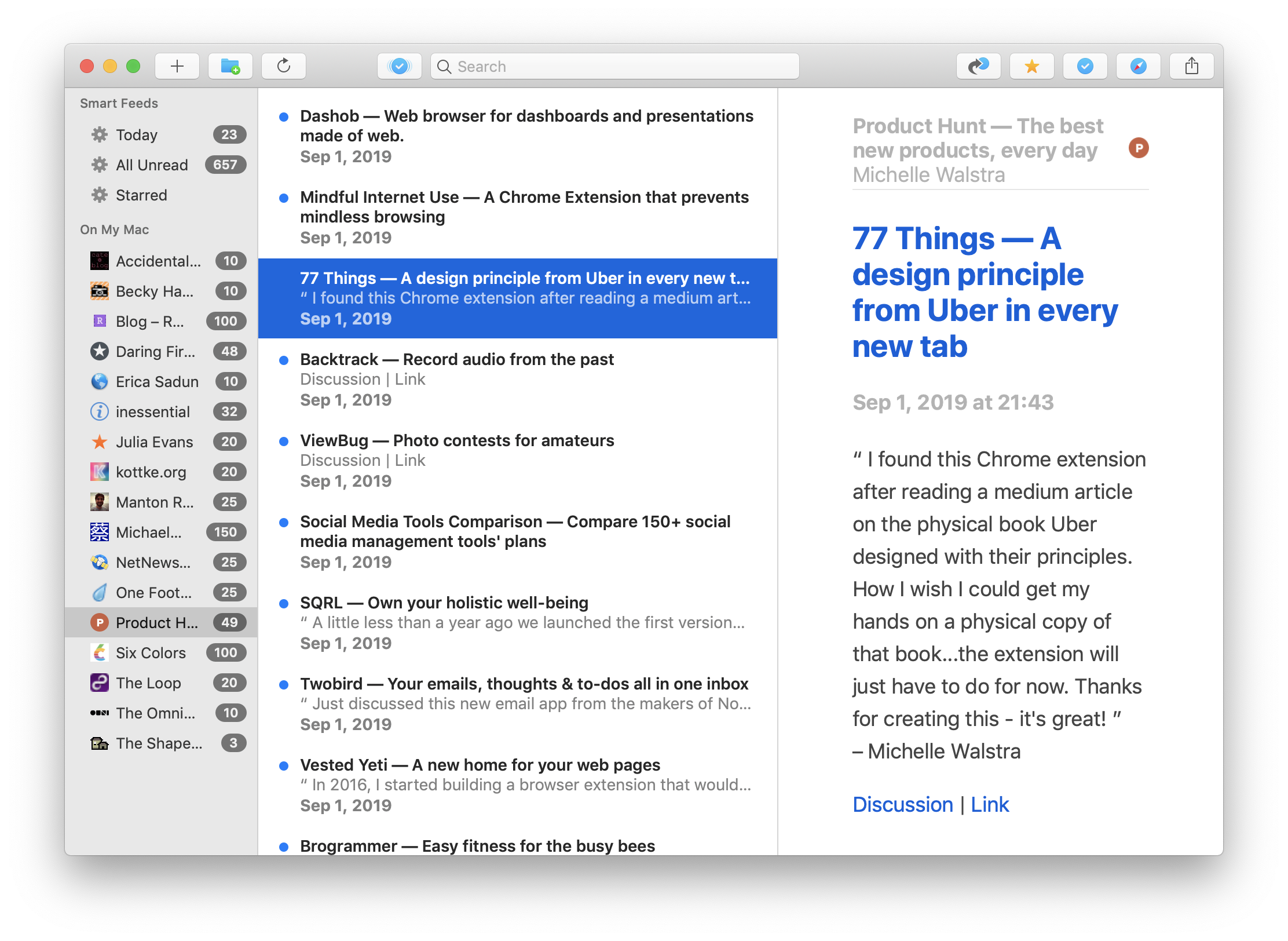The width and height of the screenshot is (1288, 941).
Task: Refresh all feeds
Action: coord(284,65)
